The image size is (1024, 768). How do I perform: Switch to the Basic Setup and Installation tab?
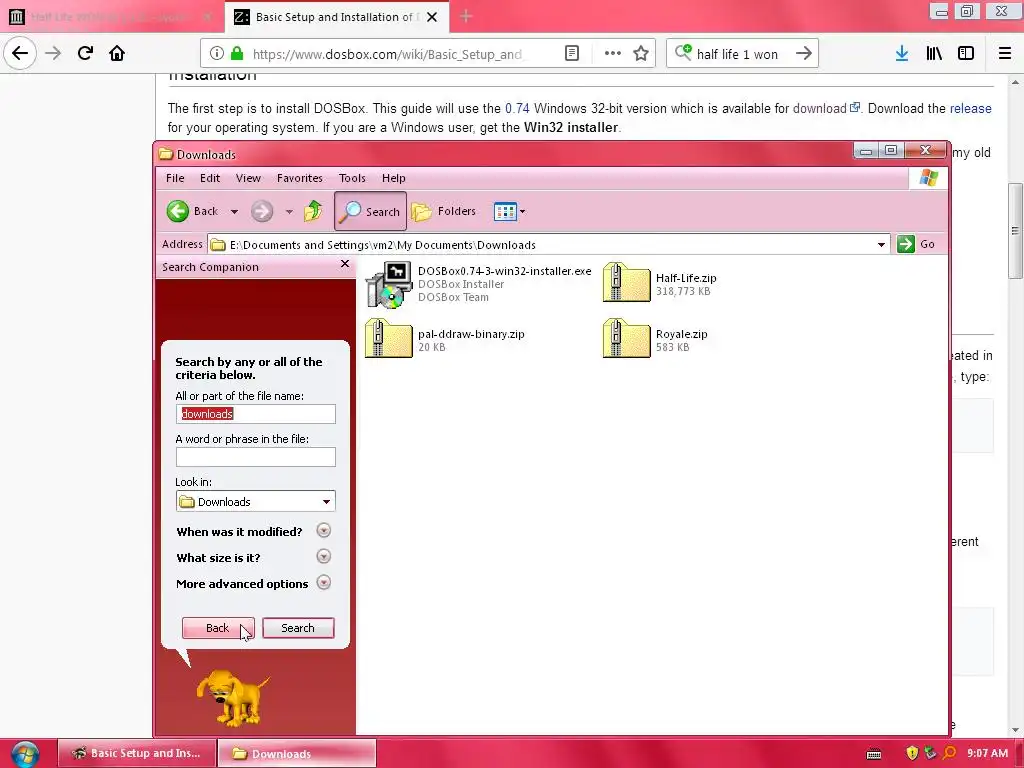(x=337, y=17)
